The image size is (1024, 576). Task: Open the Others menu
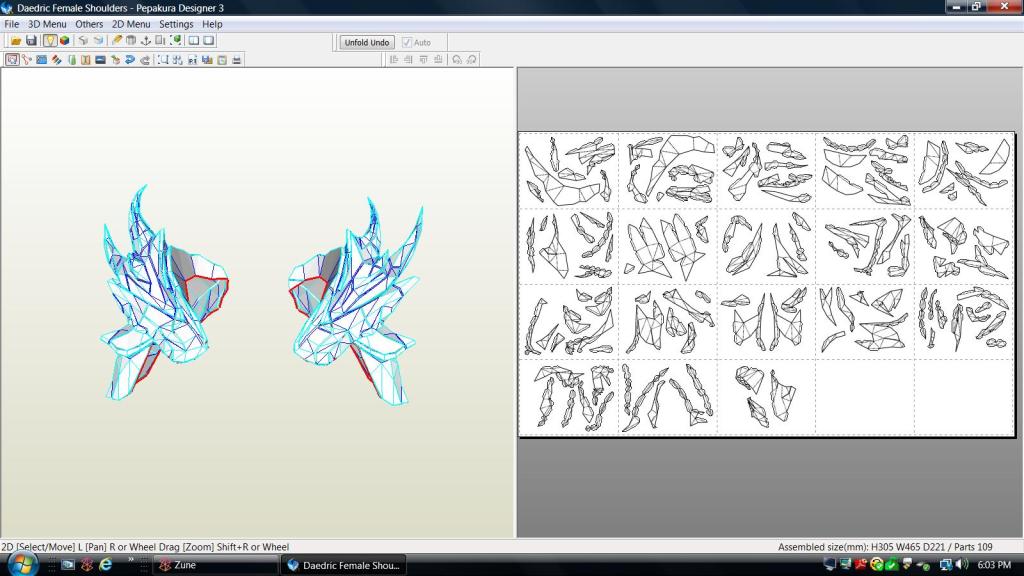(x=89, y=24)
